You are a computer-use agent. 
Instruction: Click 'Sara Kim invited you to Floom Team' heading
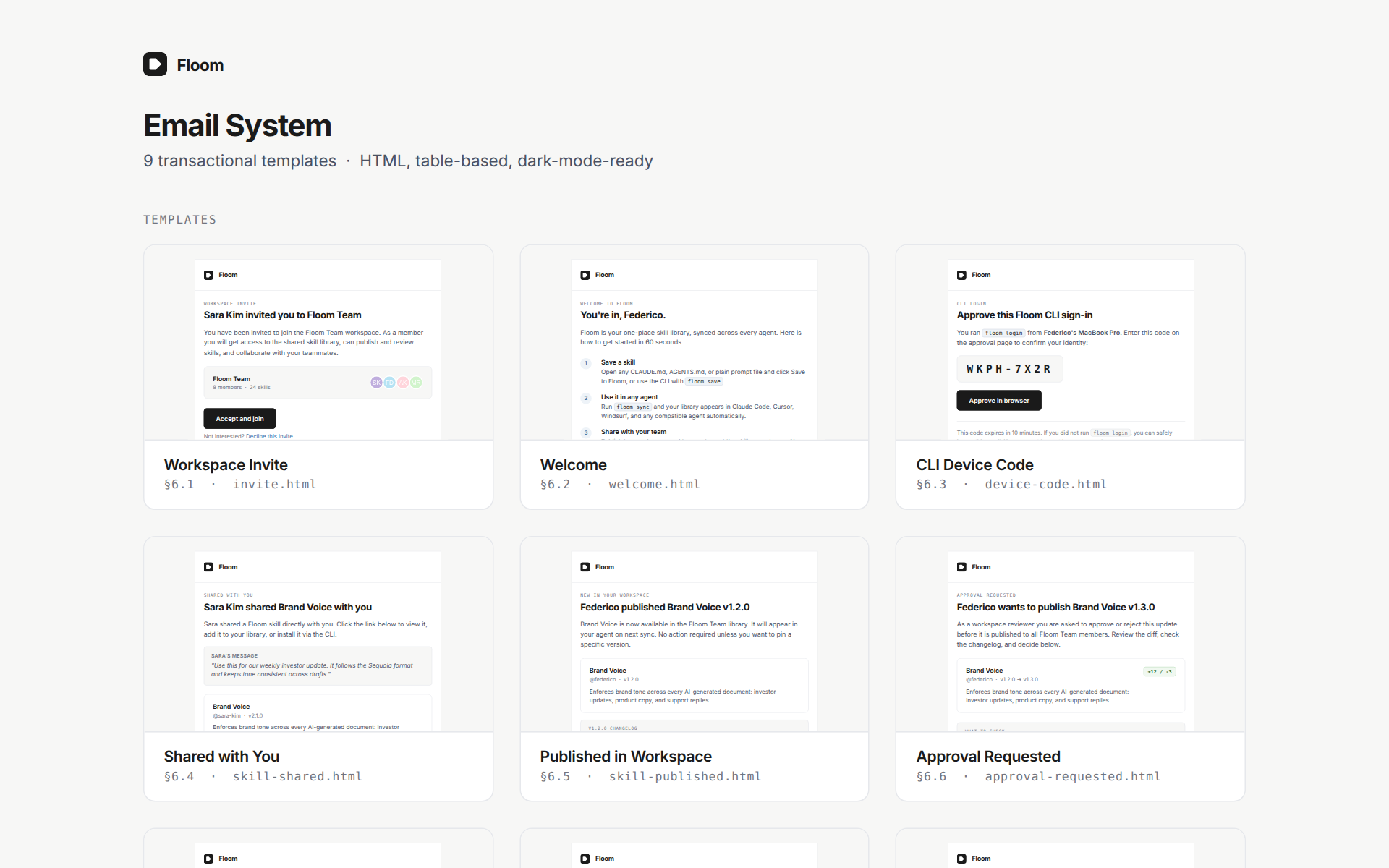[282, 315]
